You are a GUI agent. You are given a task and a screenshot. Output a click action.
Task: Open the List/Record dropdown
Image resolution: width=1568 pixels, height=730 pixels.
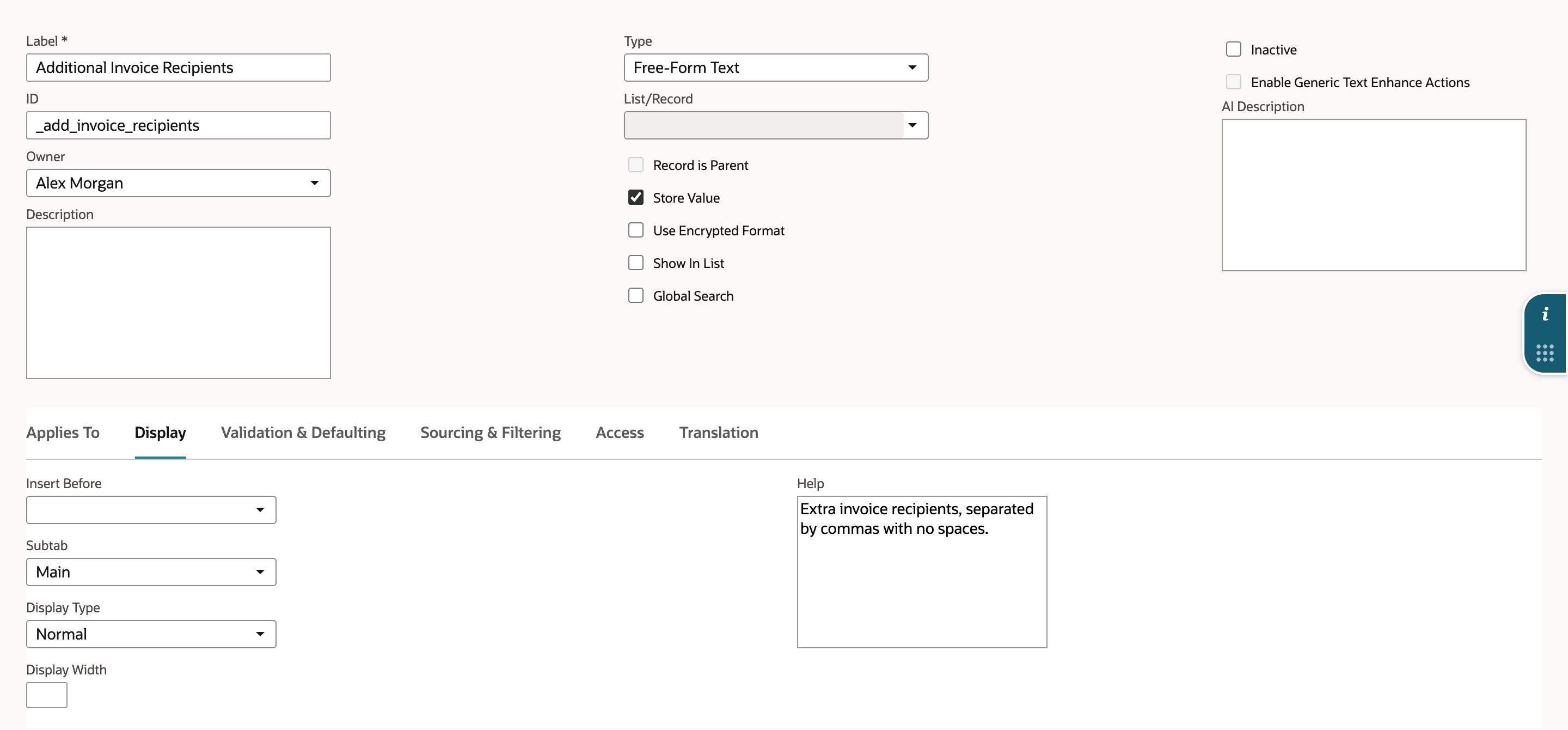[776, 125]
